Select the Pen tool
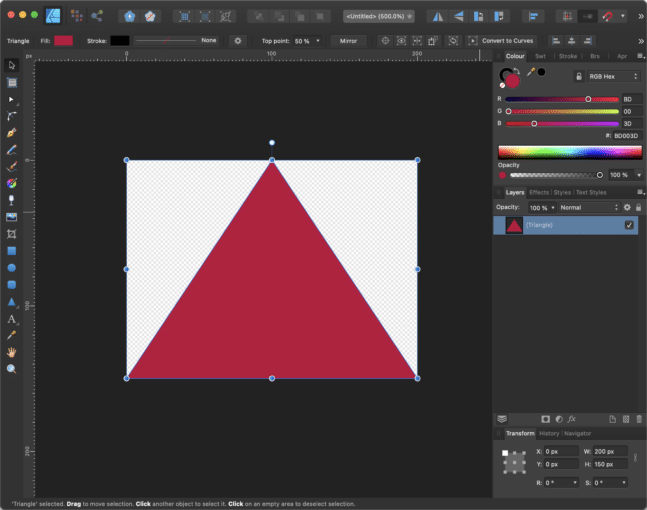This screenshot has width=647, height=510. point(12,133)
